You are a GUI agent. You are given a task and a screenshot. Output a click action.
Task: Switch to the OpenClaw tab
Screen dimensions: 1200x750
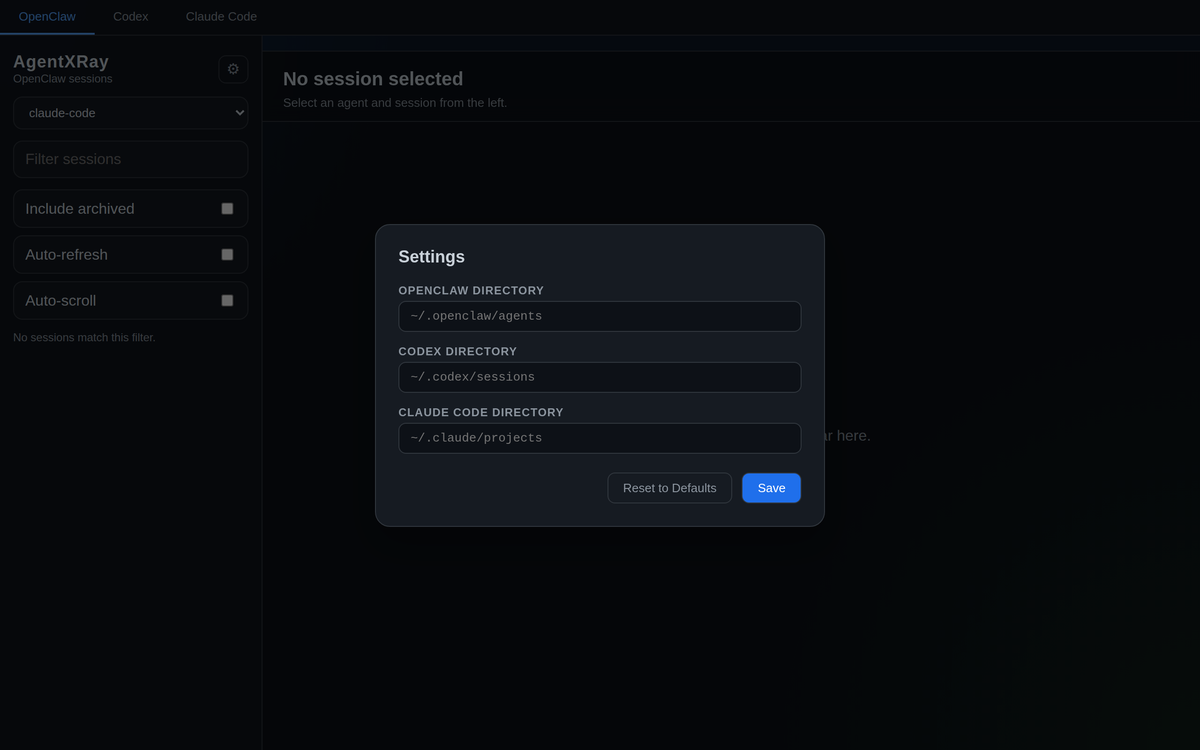[x=47, y=17]
